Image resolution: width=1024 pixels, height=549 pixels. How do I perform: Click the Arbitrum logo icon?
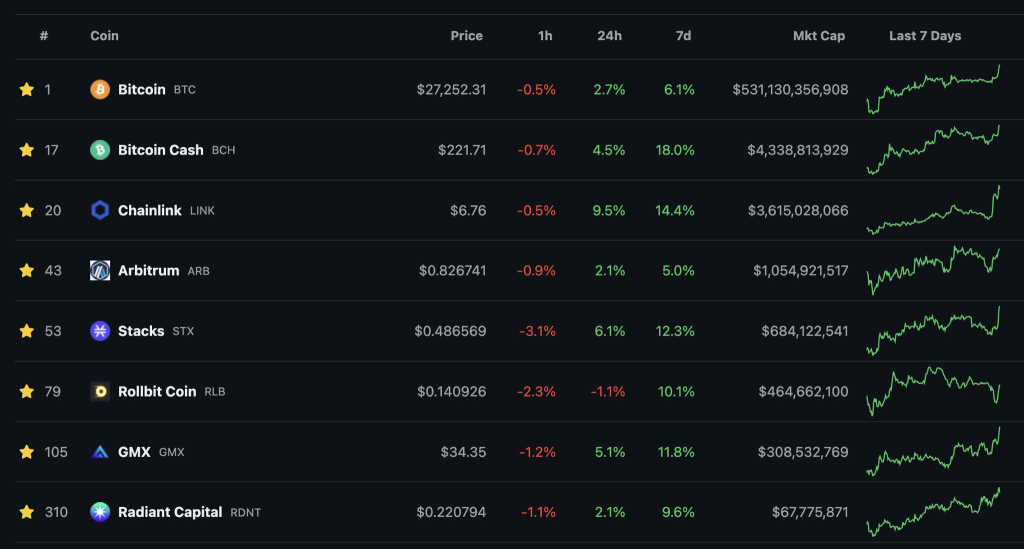[100, 270]
